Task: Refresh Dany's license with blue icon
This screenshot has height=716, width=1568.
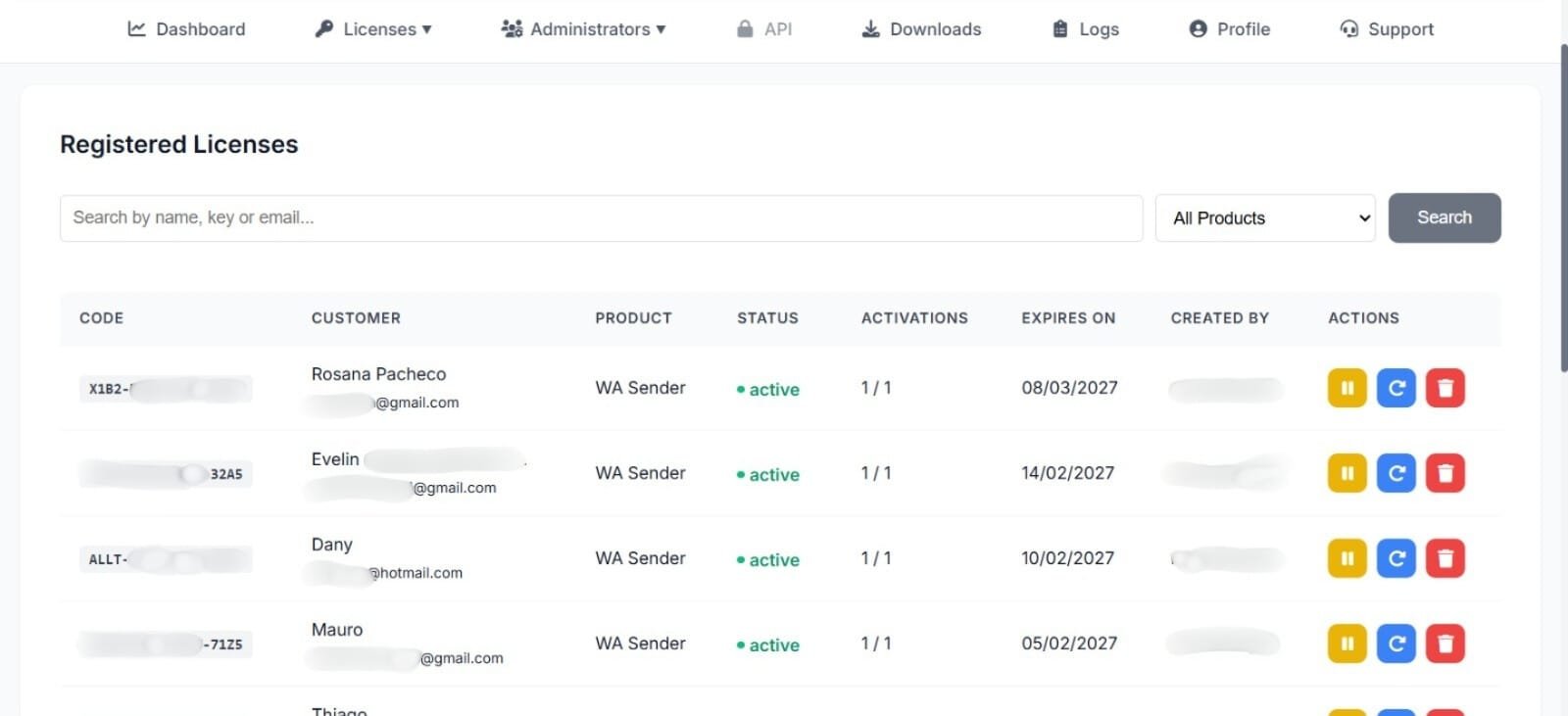Action: pyautogui.click(x=1396, y=558)
